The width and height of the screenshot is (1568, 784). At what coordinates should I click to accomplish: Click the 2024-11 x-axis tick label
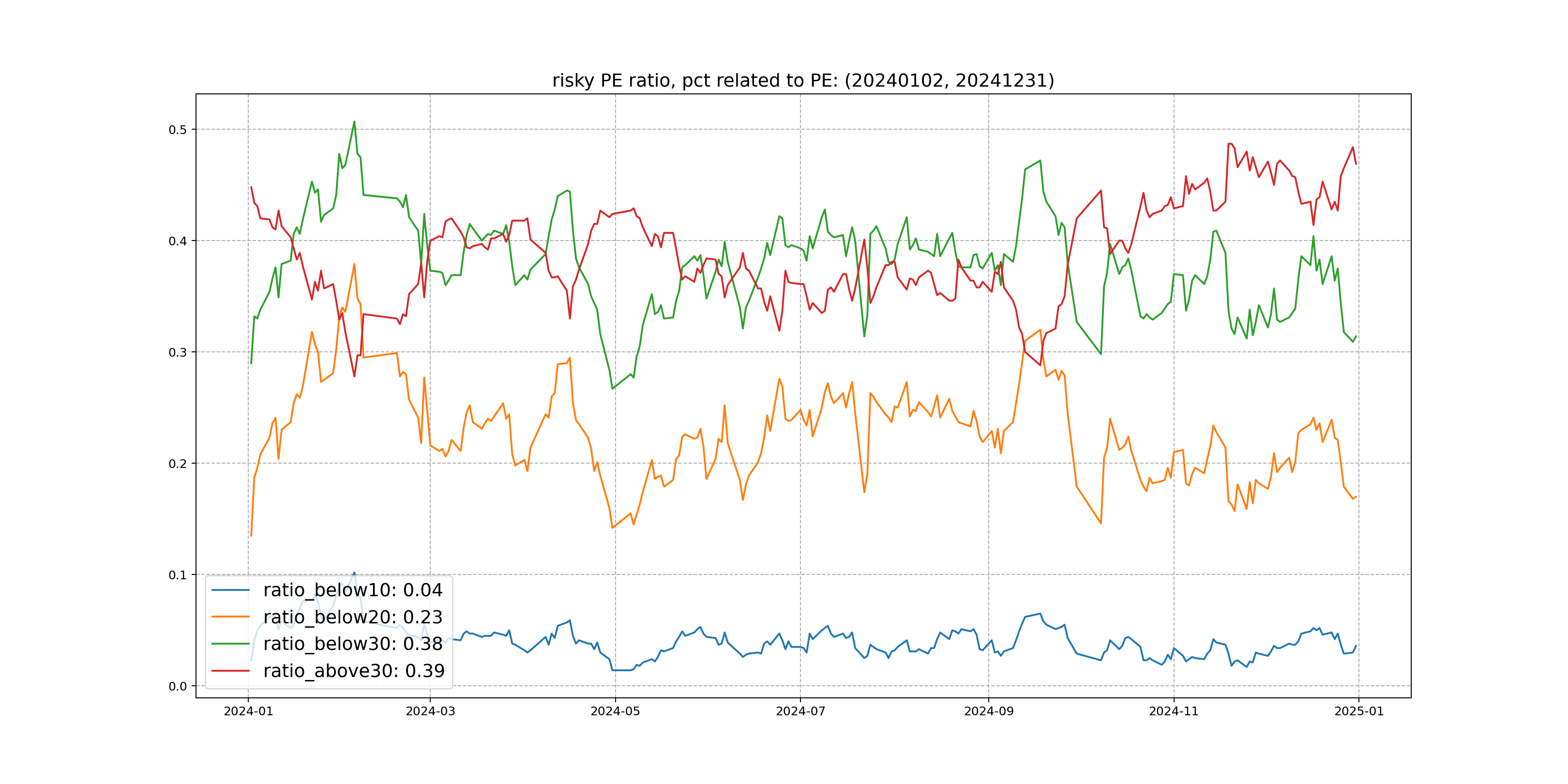point(1174,711)
